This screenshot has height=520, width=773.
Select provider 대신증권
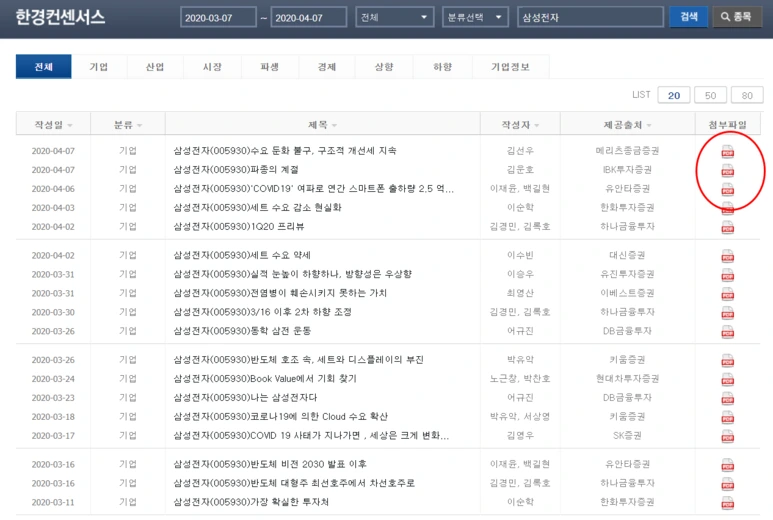627,255
